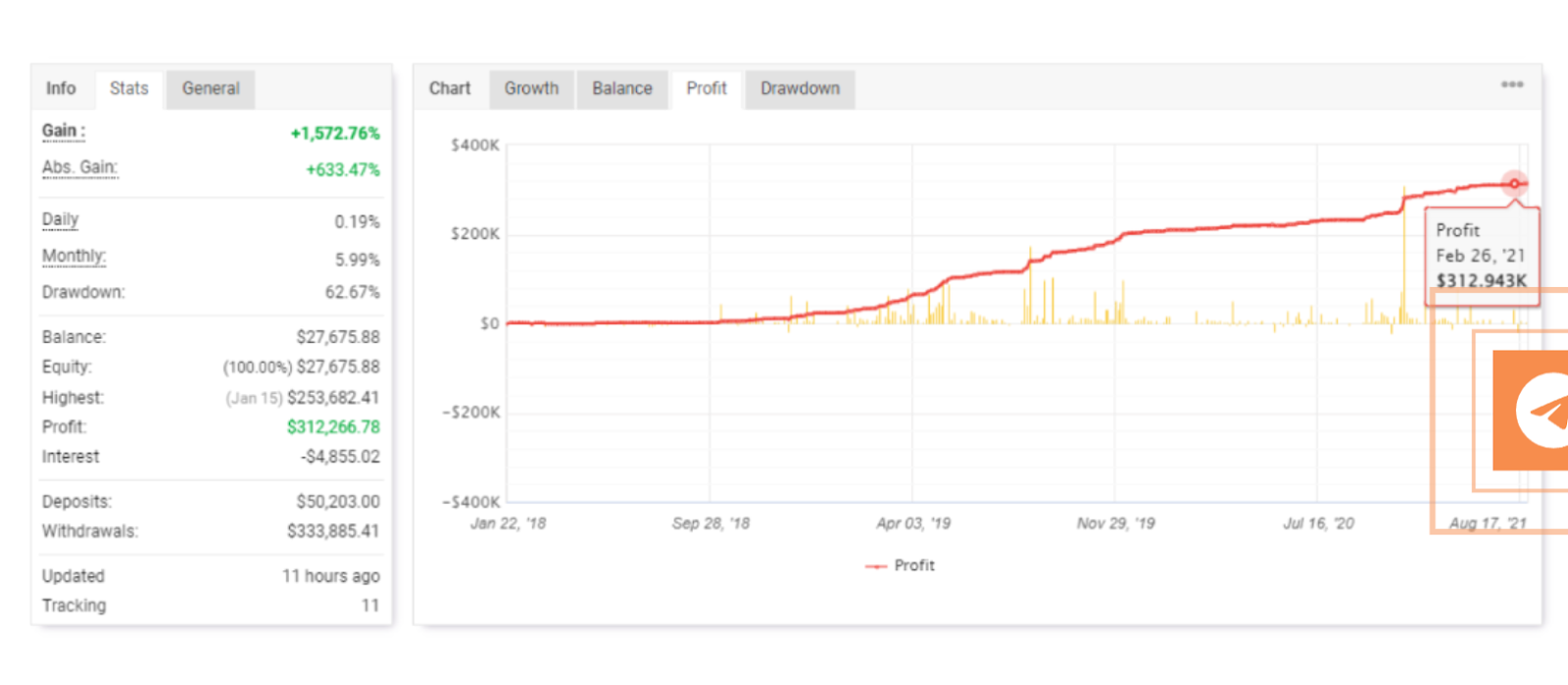Switch chart to Growth view
1568x685 pixels.
click(531, 88)
